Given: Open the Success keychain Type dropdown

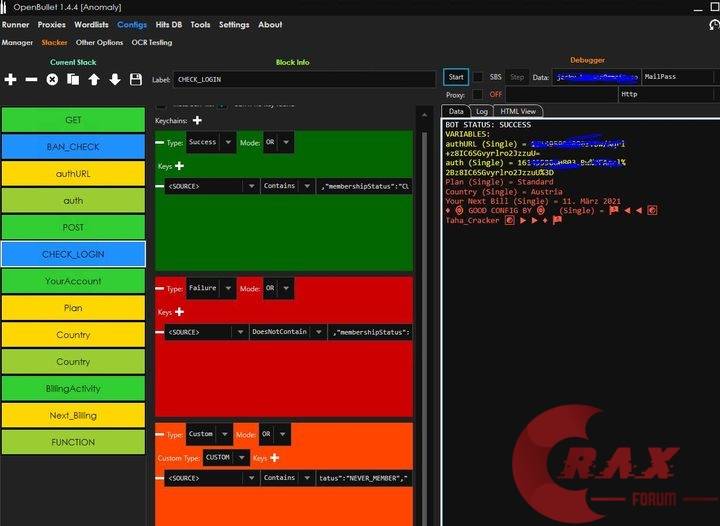Looking at the screenshot, I should 211,142.
